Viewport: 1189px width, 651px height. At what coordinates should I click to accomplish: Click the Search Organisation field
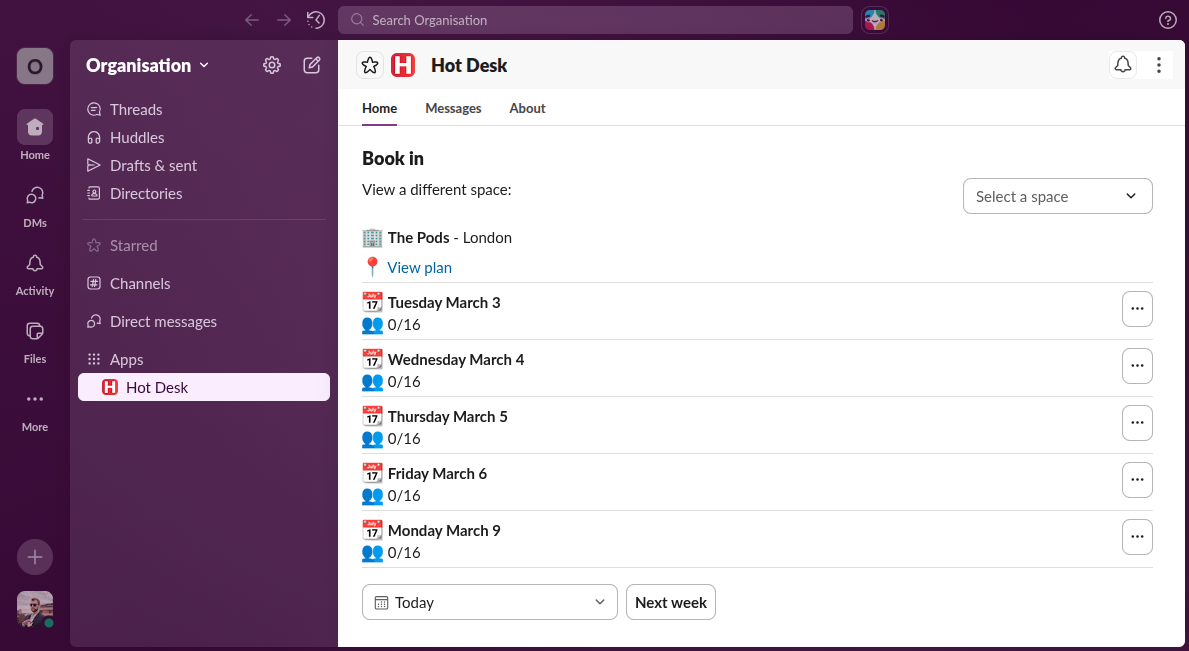click(x=595, y=20)
